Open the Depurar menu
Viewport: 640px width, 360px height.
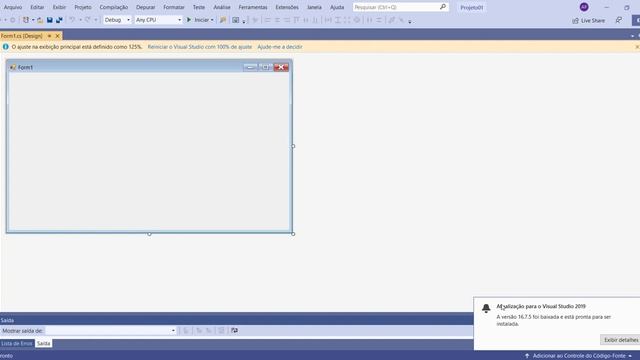[x=145, y=7]
